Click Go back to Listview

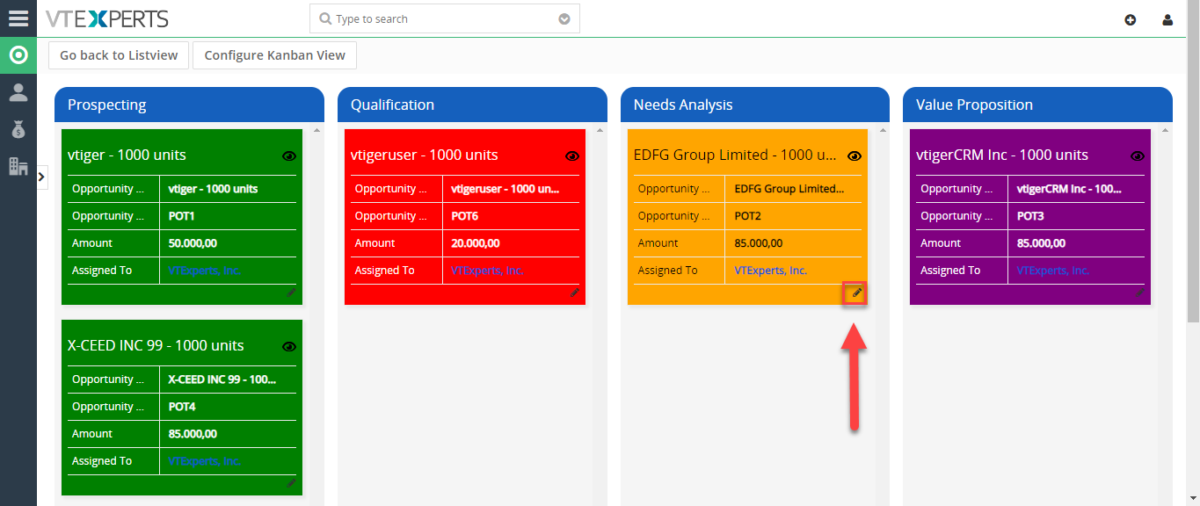click(119, 55)
